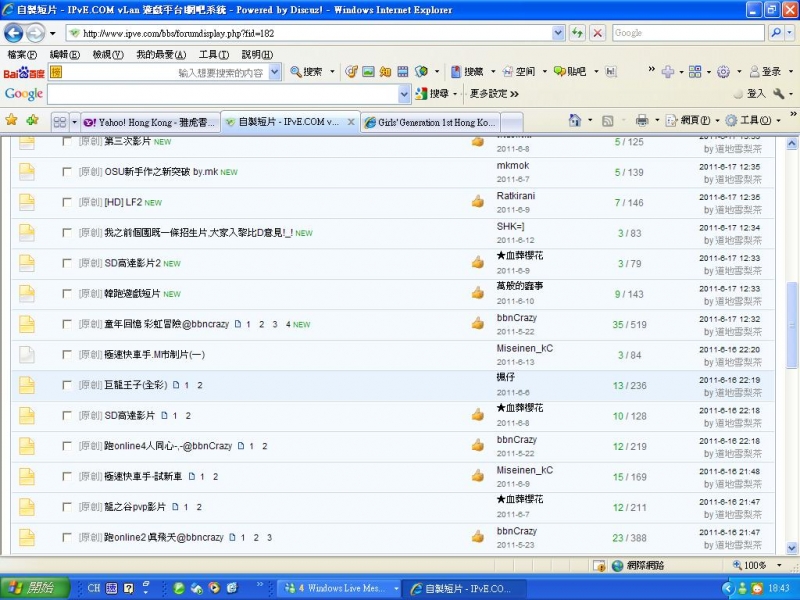Click author name Ratkirani

(515, 196)
